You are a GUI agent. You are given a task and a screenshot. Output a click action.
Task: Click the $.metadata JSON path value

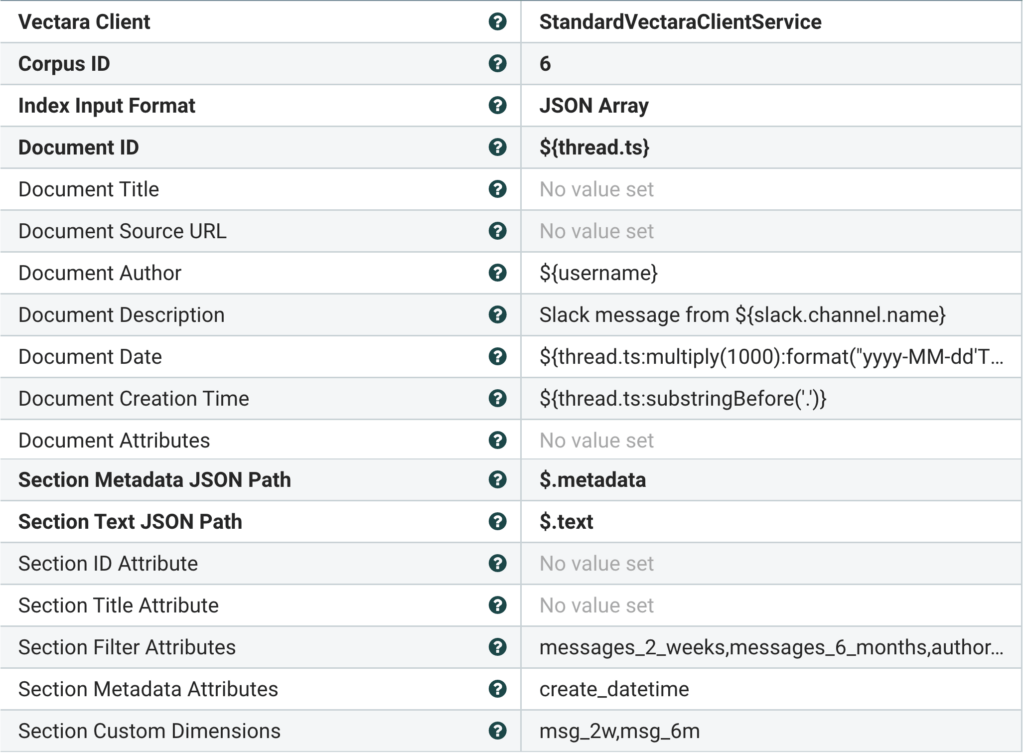[592, 480]
